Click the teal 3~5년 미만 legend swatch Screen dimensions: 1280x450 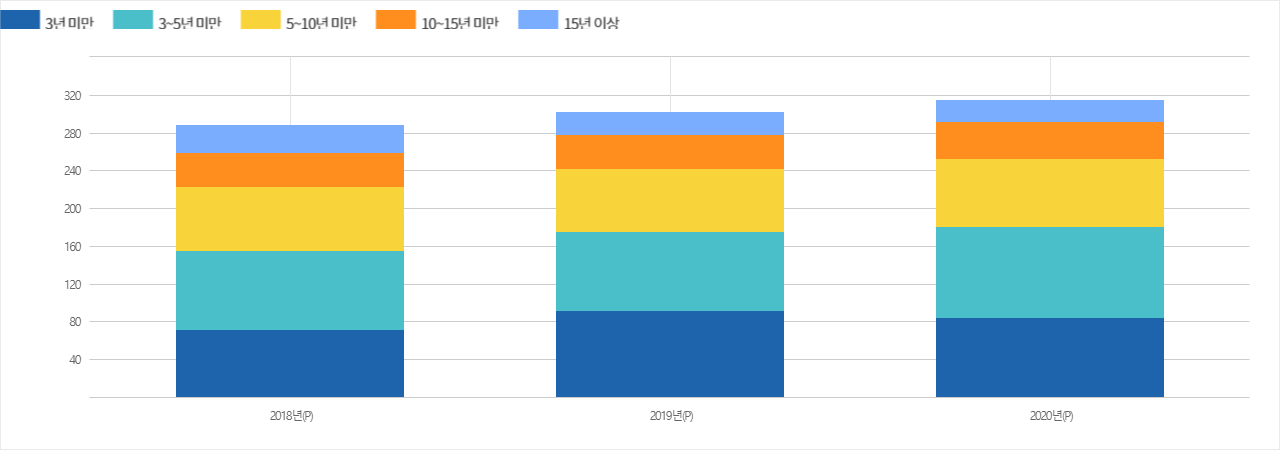(134, 20)
